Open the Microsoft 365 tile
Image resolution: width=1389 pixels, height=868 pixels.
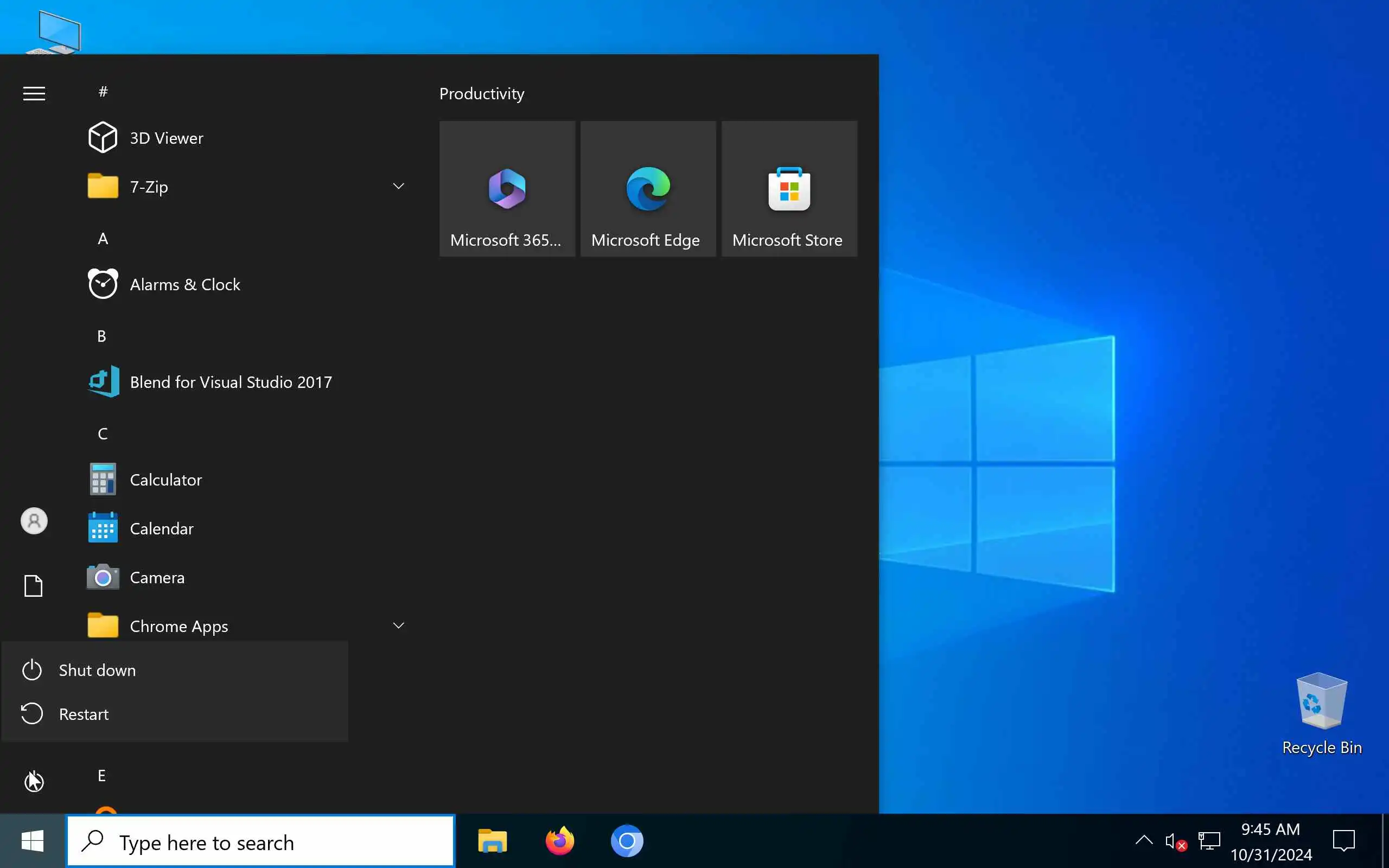pyautogui.click(x=507, y=189)
